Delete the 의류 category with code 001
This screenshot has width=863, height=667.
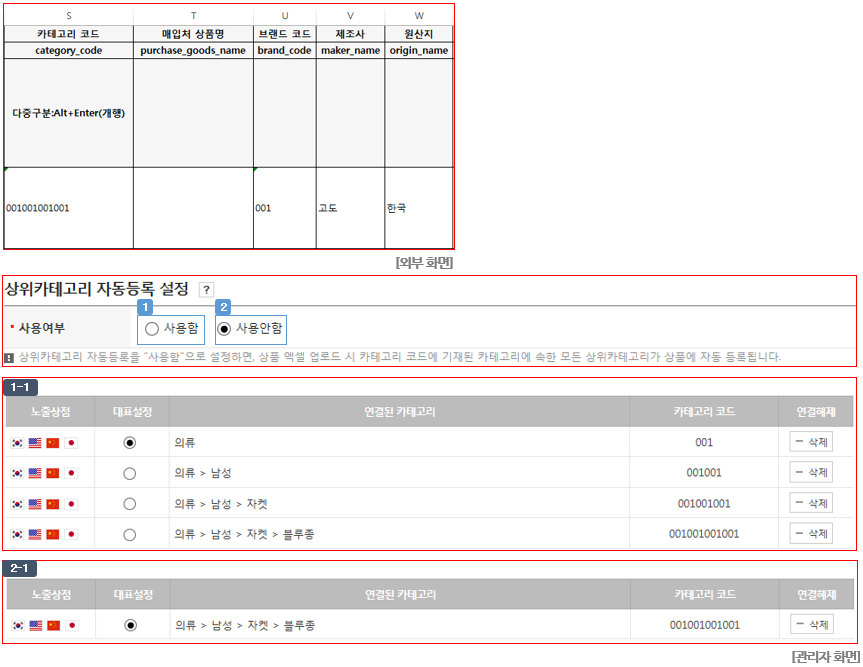(x=811, y=442)
